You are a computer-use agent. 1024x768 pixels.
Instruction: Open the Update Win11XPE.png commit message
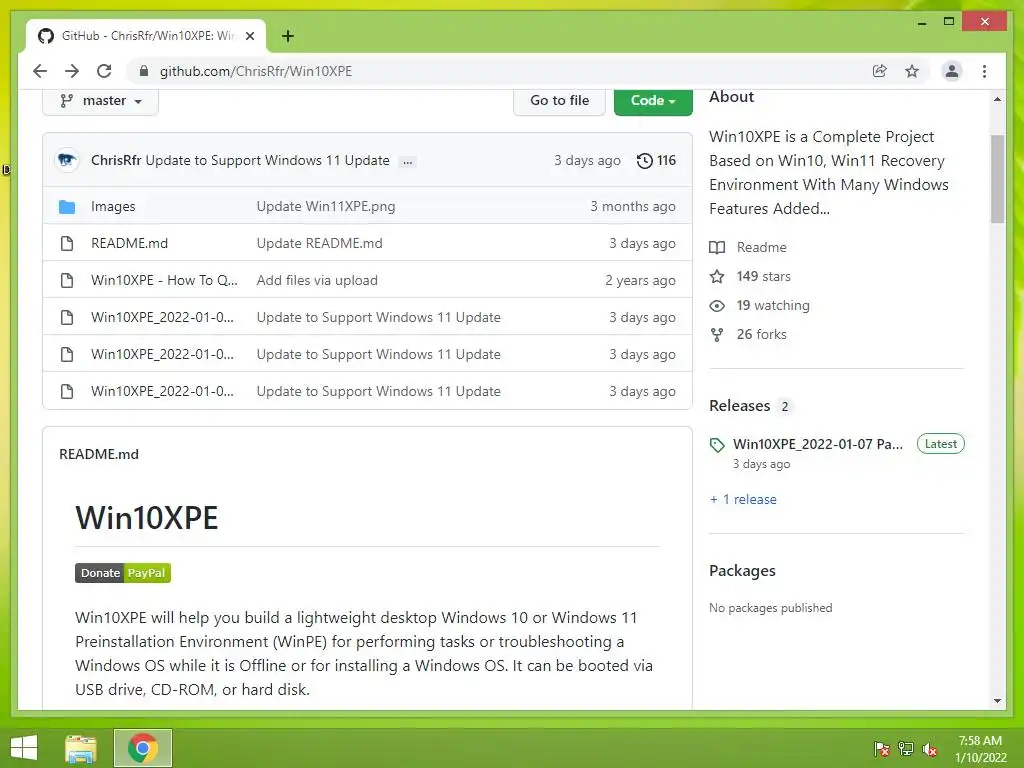tap(325, 206)
